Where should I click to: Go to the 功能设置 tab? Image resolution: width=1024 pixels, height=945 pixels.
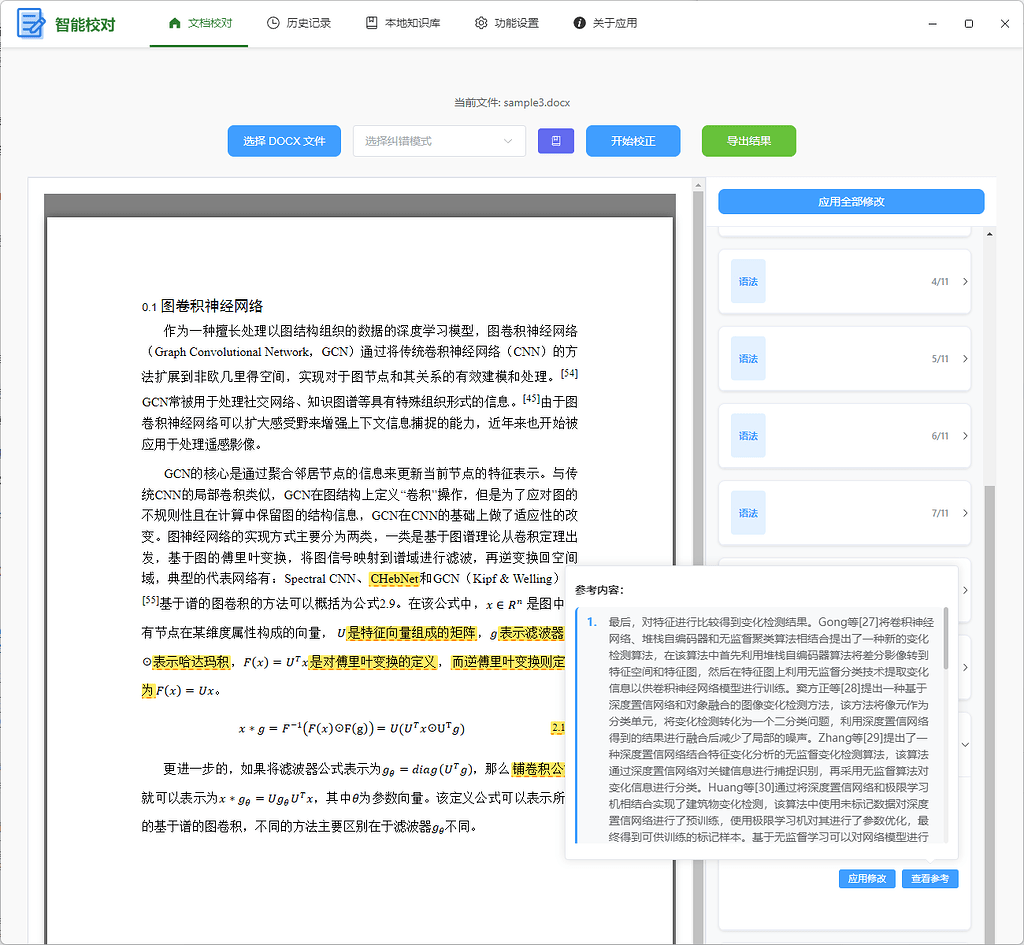(x=507, y=24)
